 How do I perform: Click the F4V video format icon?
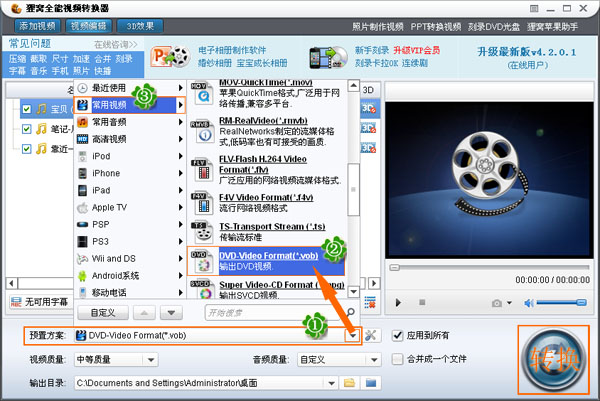(x=202, y=203)
